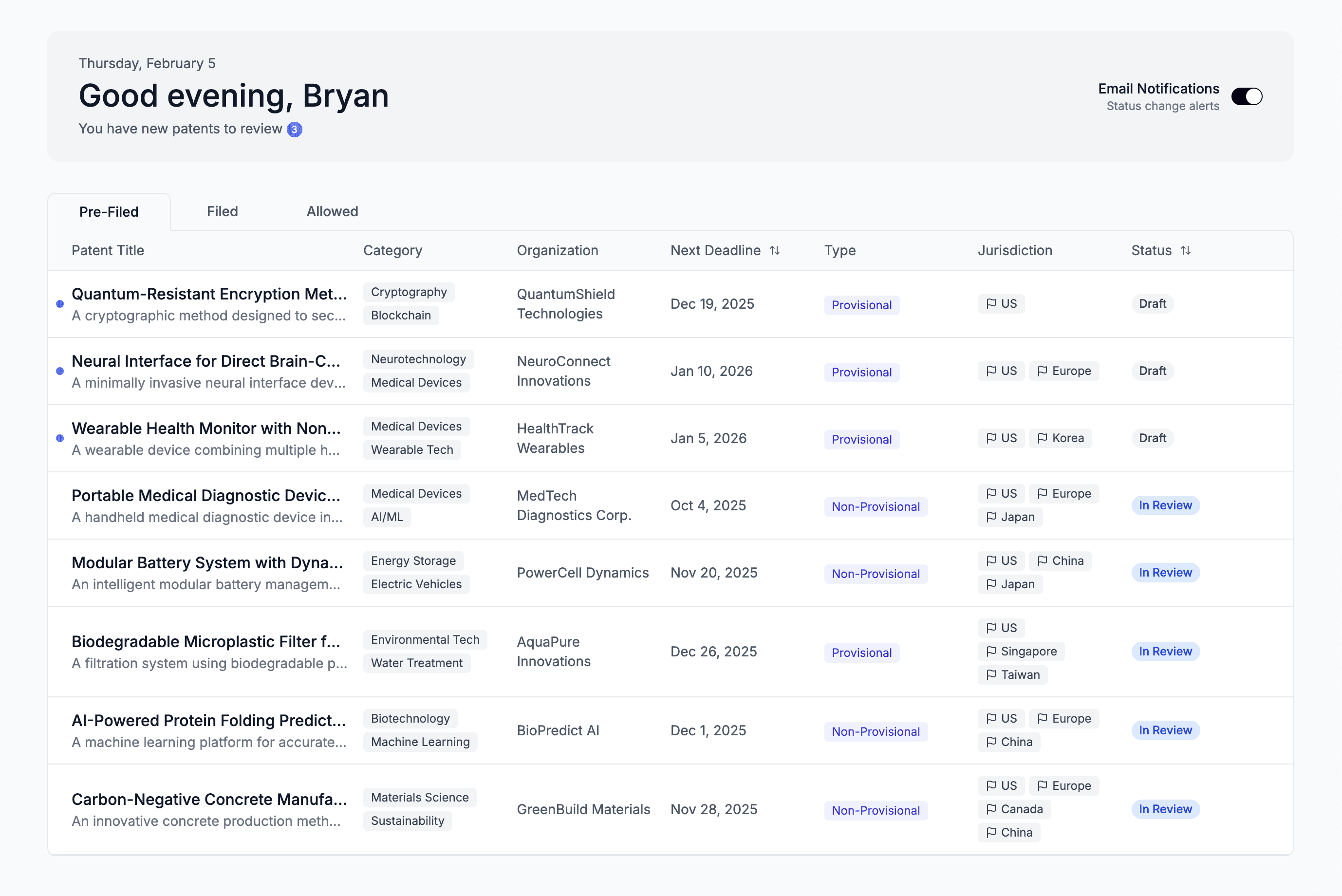The width and height of the screenshot is (1342, 896).
Task: Click the Cryptography category tag
Action: pyautogui.click(x=409, y=292)
